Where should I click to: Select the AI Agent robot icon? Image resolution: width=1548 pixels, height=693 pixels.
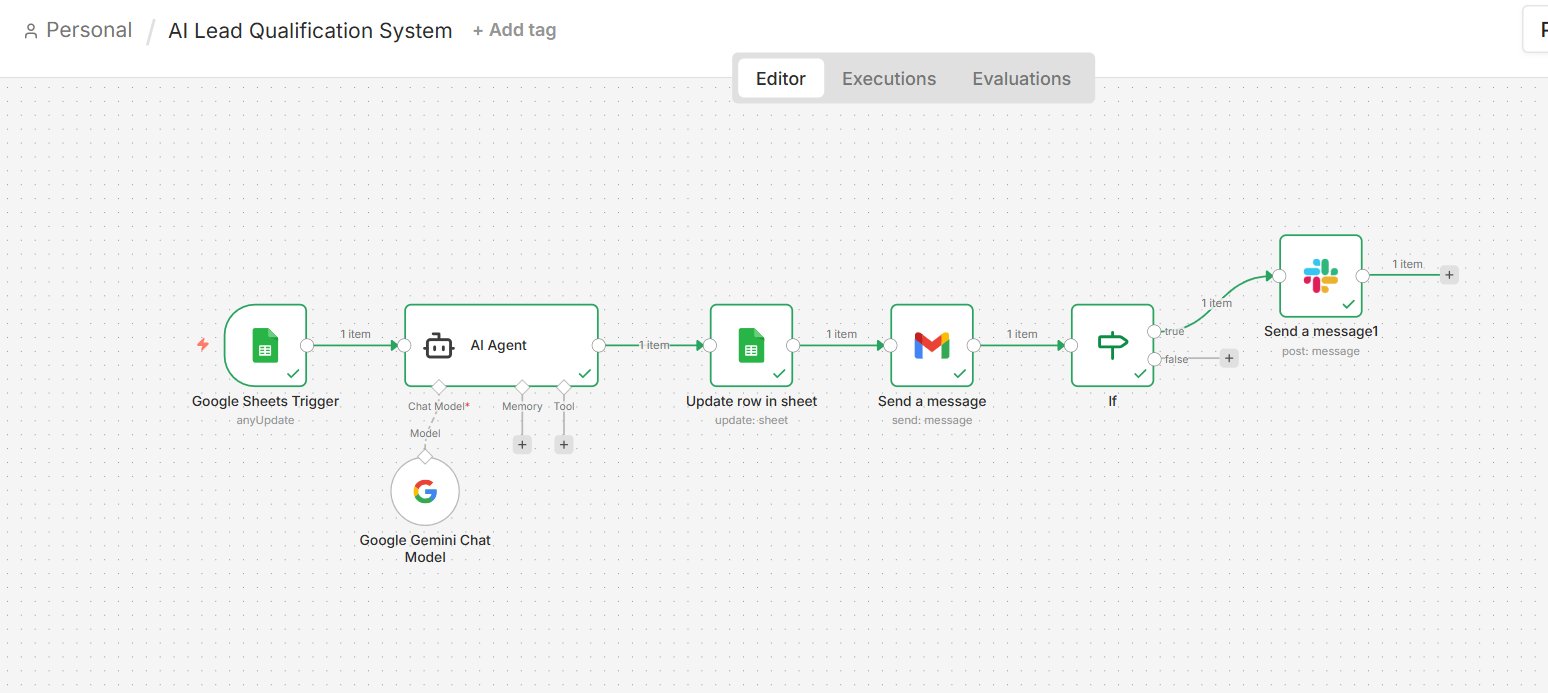click(439, 346)
